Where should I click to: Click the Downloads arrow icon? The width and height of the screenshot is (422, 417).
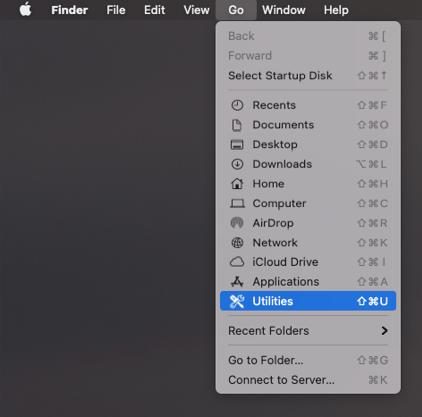tap(237, 164)
